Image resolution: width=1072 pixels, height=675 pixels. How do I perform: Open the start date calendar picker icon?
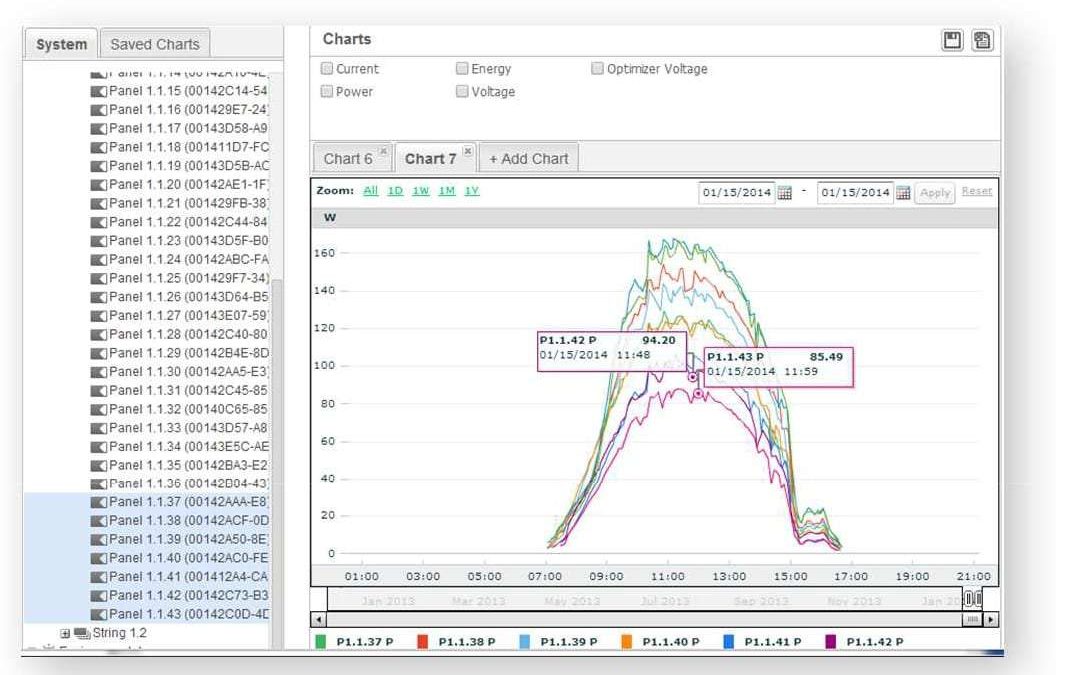784,193
